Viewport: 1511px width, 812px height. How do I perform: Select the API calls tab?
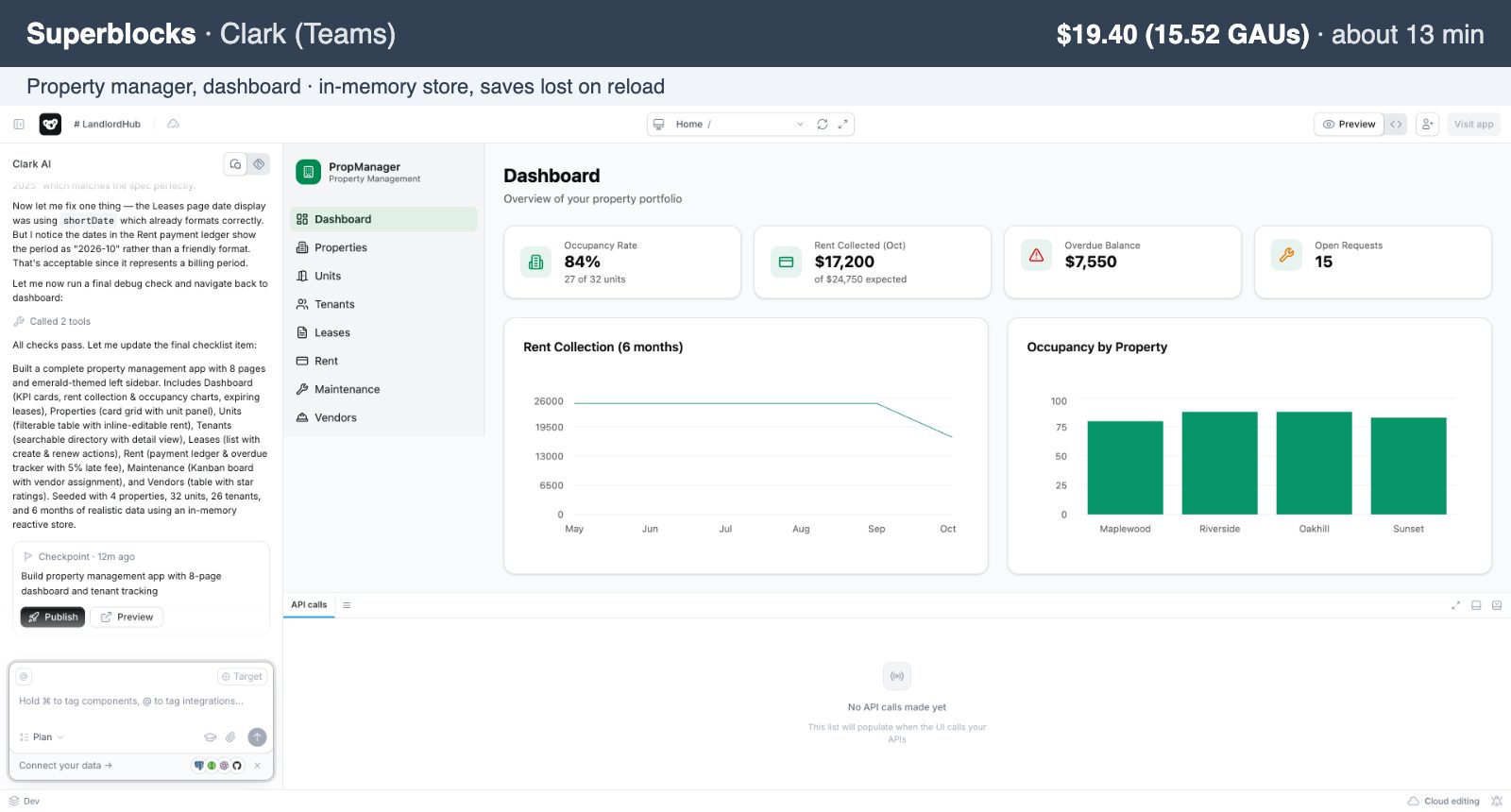[x=309, y=604]
